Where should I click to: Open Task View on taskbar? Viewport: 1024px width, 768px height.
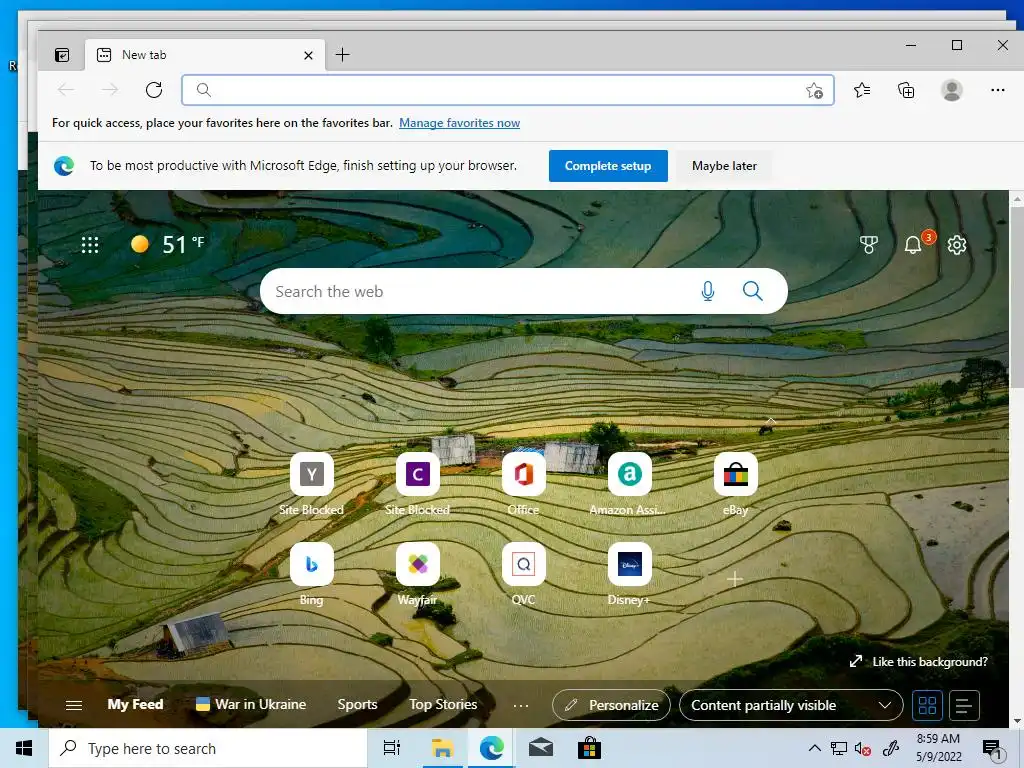point(392,748)
